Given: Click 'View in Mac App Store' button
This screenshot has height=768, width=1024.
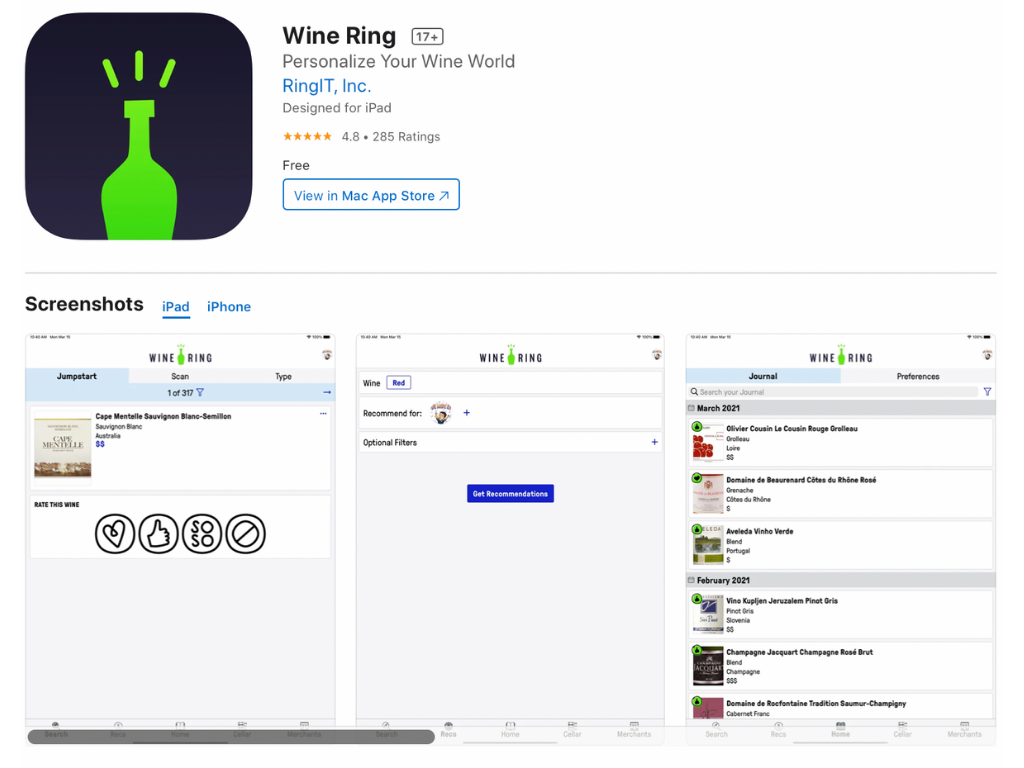Looking at the screenshot, I should pyautogui.click(x=371, y=195).
